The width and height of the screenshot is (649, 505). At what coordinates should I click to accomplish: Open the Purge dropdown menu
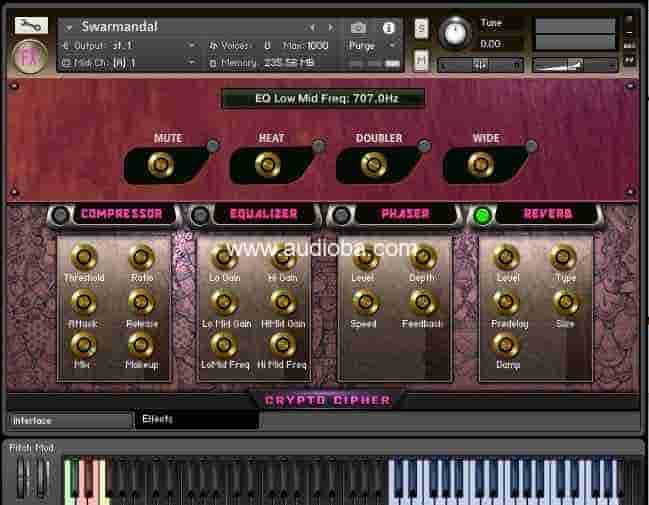pyautogui.click(x=372, y=46)
